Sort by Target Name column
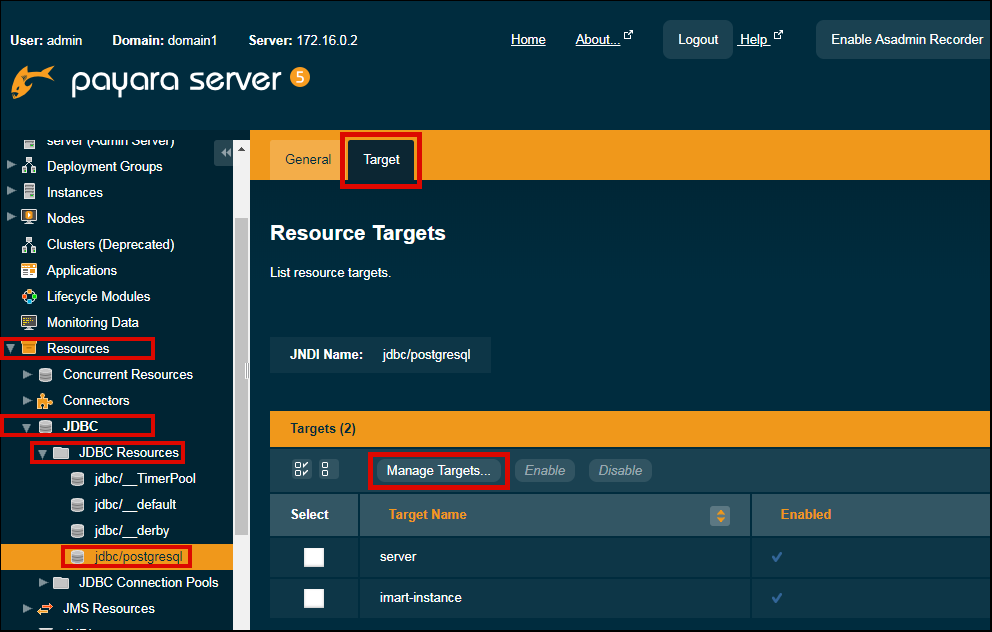992x632 pixels. [719, 515]
